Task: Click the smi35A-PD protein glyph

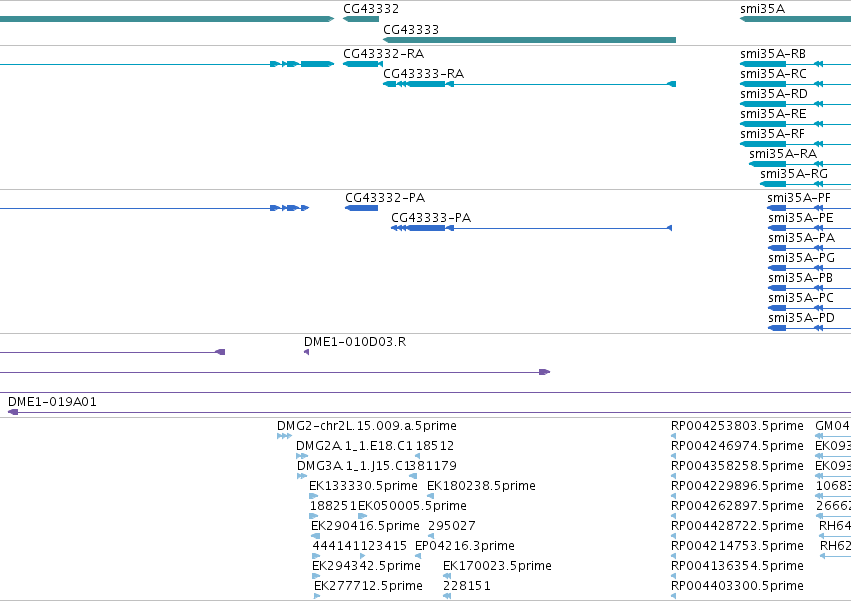Action: point(809,328)
